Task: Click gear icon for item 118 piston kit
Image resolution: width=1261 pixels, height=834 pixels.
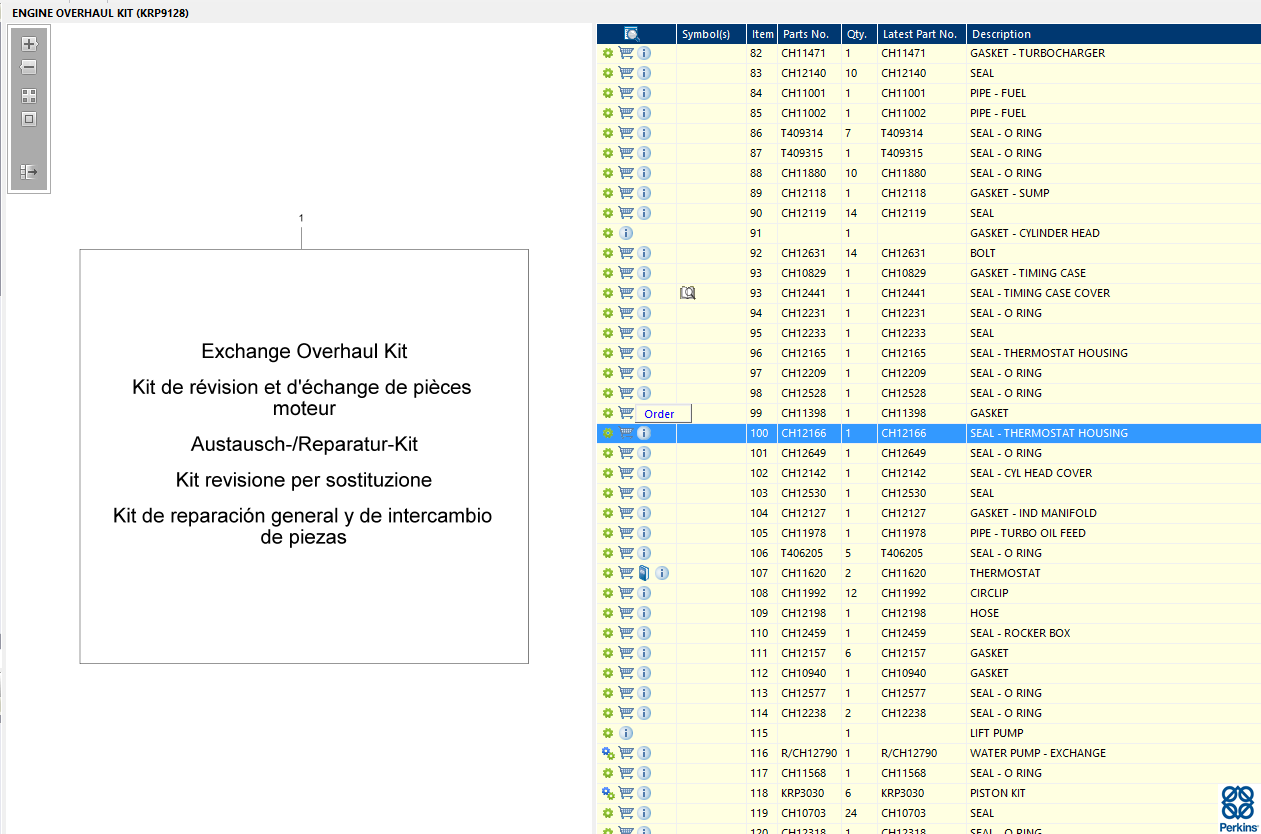Action: (607, 793)
